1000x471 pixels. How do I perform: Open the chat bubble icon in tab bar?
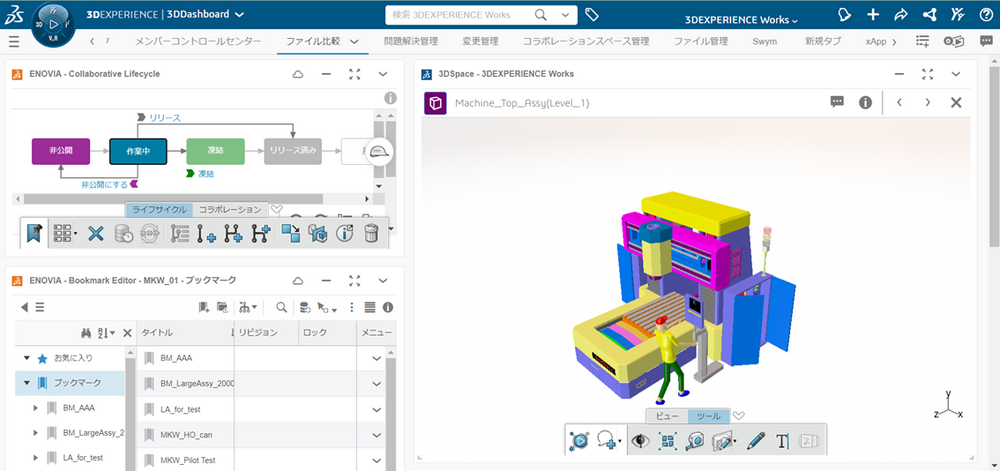(x=986, y=41)
